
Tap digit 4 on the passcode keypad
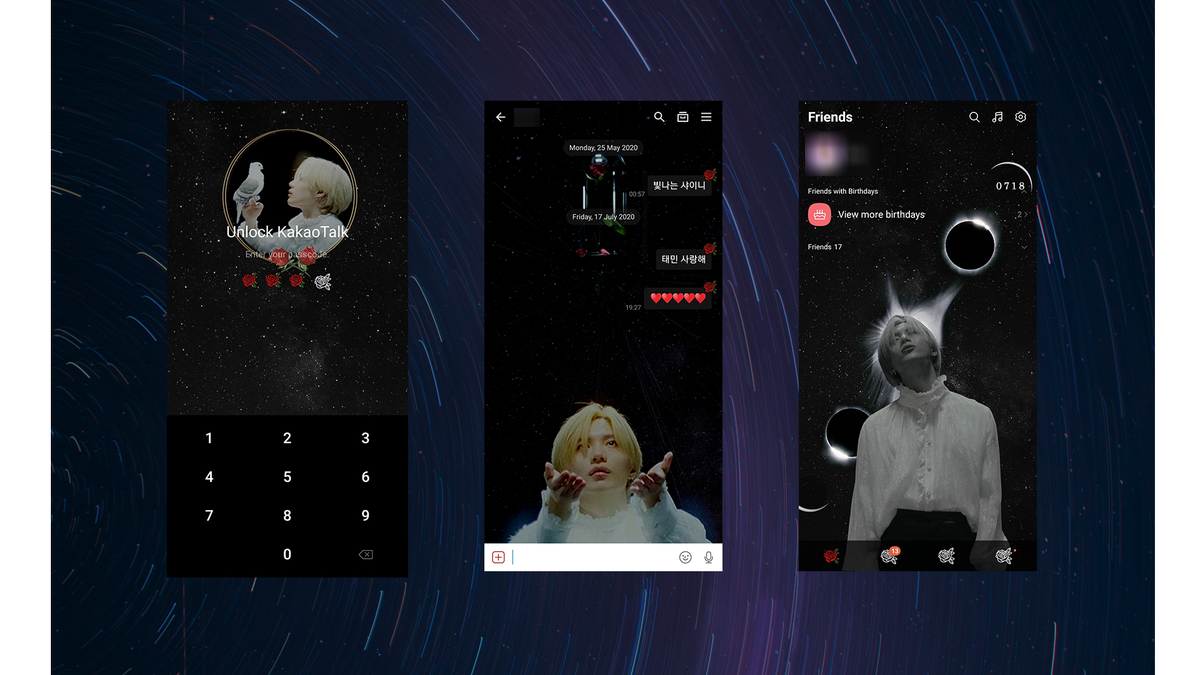coord(209,477)
